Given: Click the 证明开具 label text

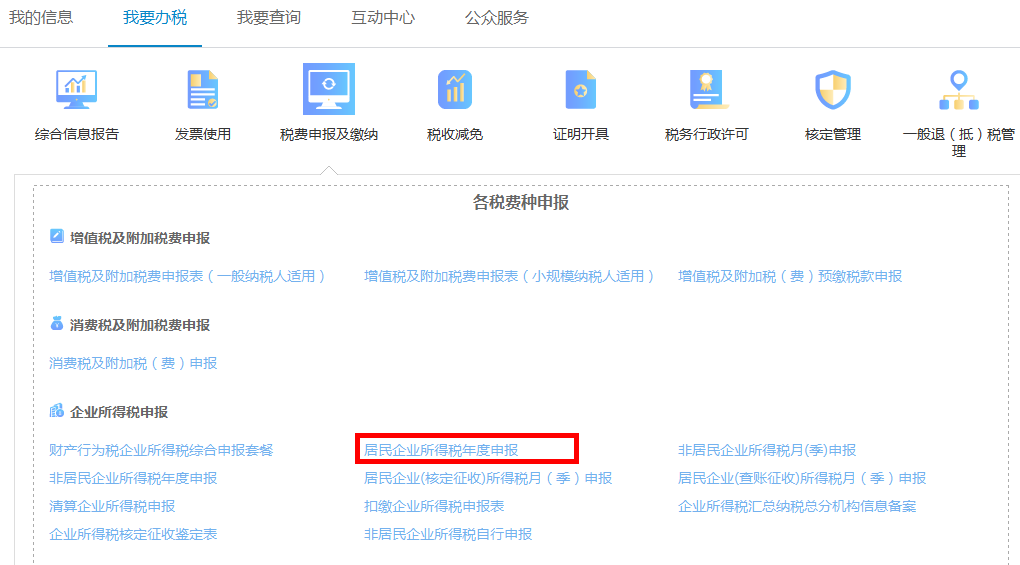Looking at the screenshot, I should pos(581,135).
